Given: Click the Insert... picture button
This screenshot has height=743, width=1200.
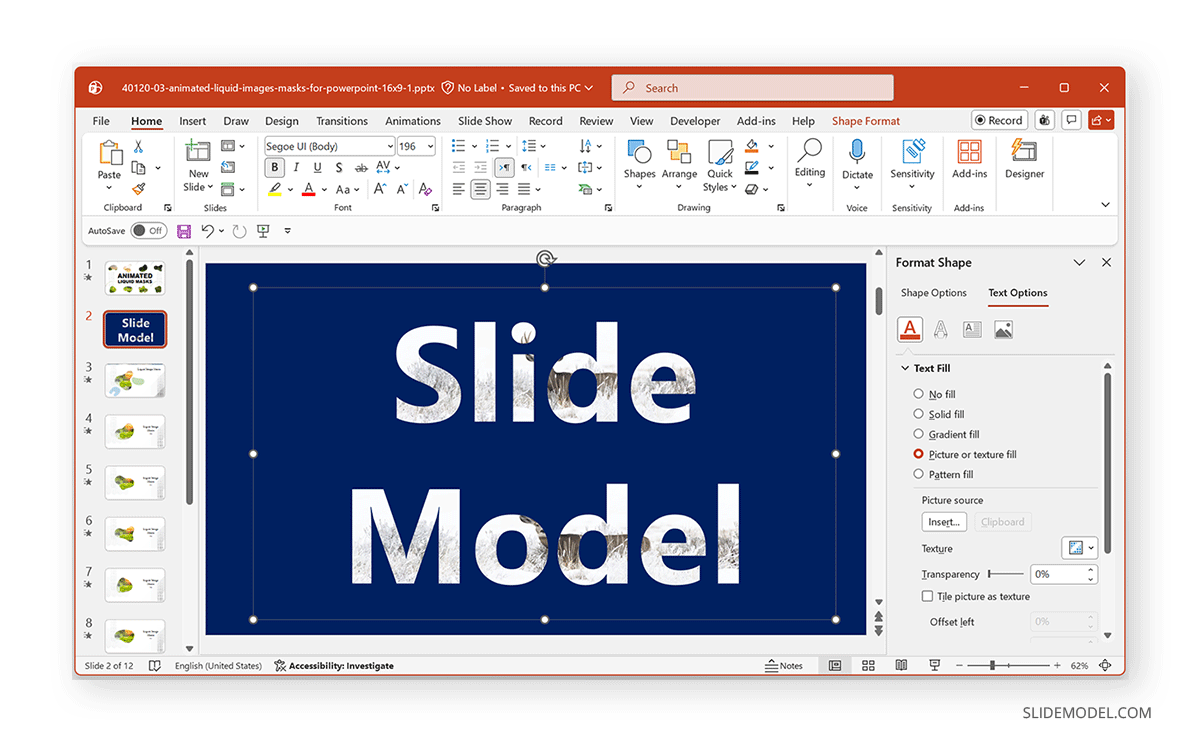Looking at the screenshot, I should [944, 522].
